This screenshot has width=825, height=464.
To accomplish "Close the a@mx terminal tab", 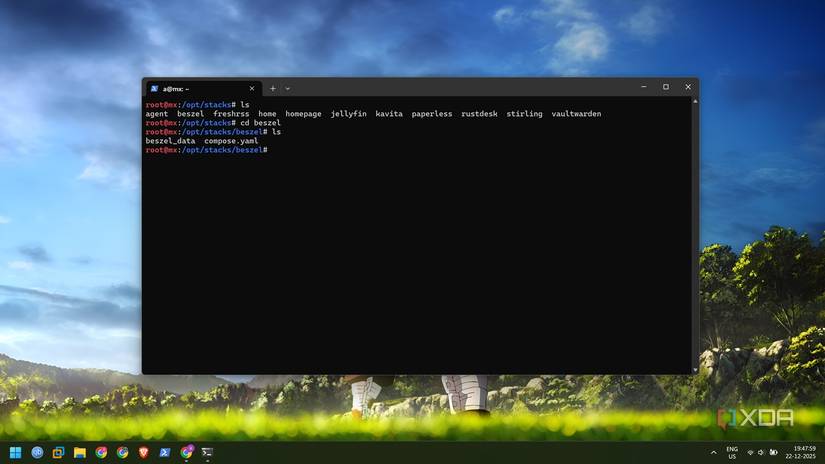I will pyautogui.click(x=252, y=89).
